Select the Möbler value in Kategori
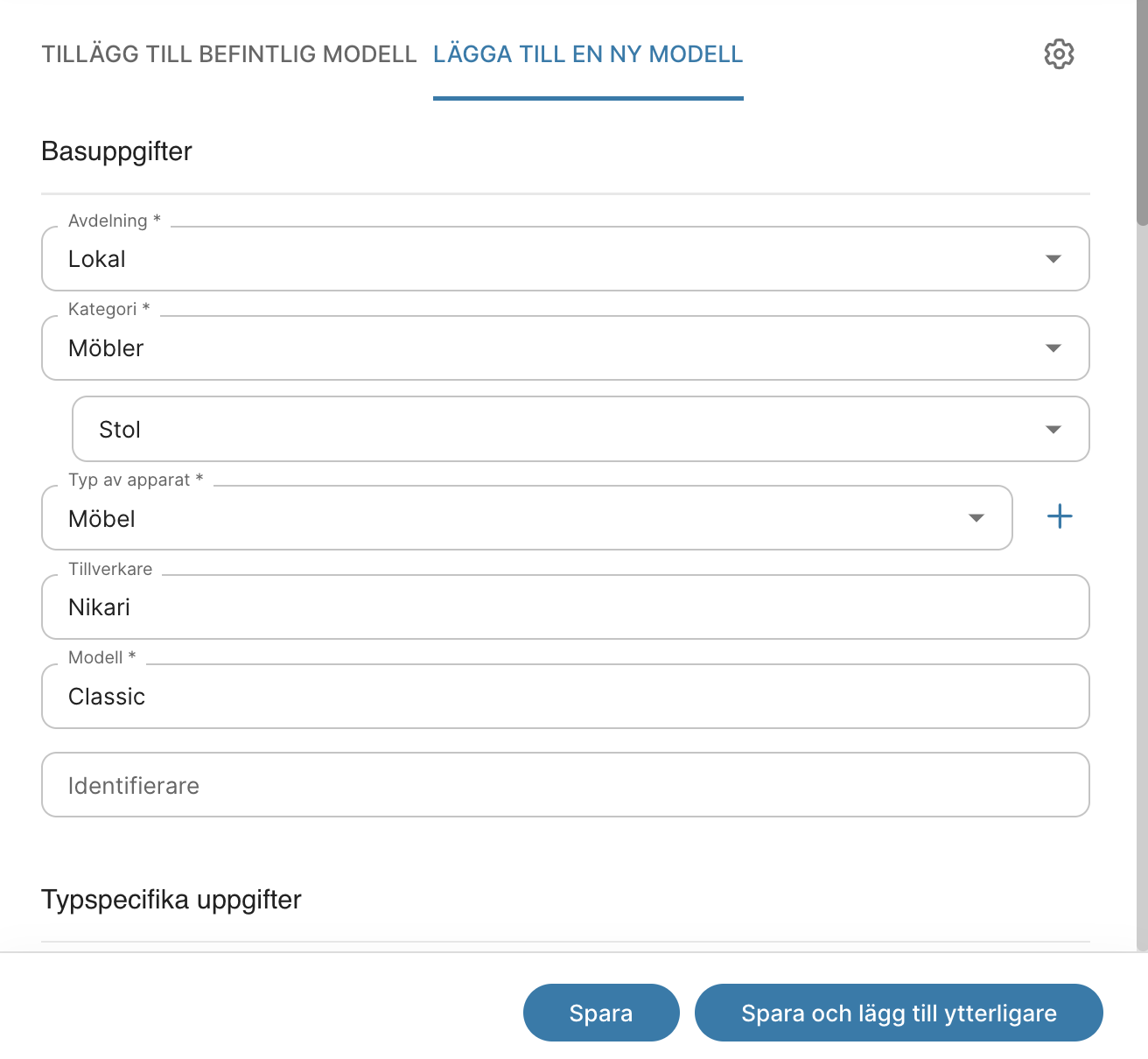The height and width of the screenshot is (1059, 1148). [x=106, y=348]
